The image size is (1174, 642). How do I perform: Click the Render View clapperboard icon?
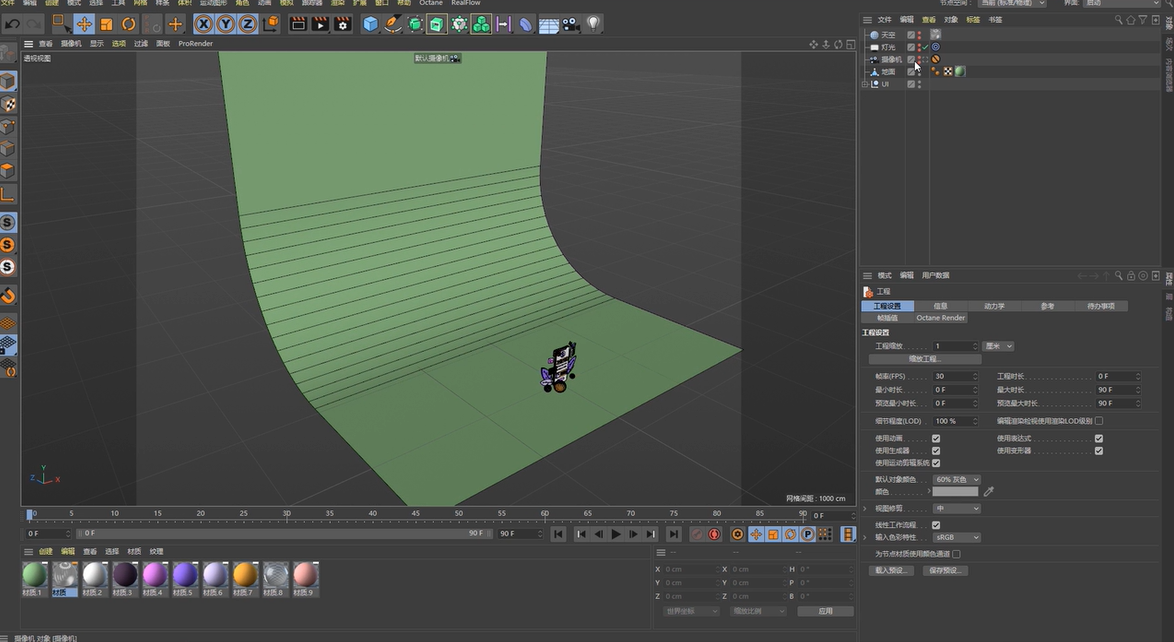(298, 24)
